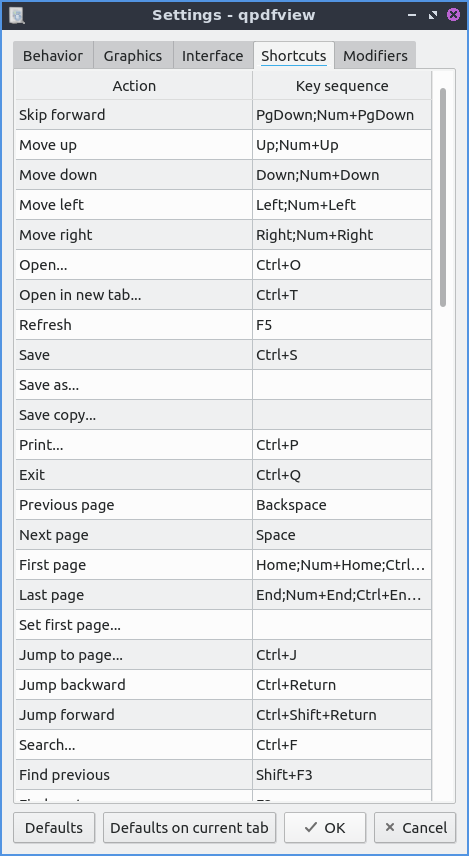Click the Action column header
469x856 pixels.
coord(134,86)
